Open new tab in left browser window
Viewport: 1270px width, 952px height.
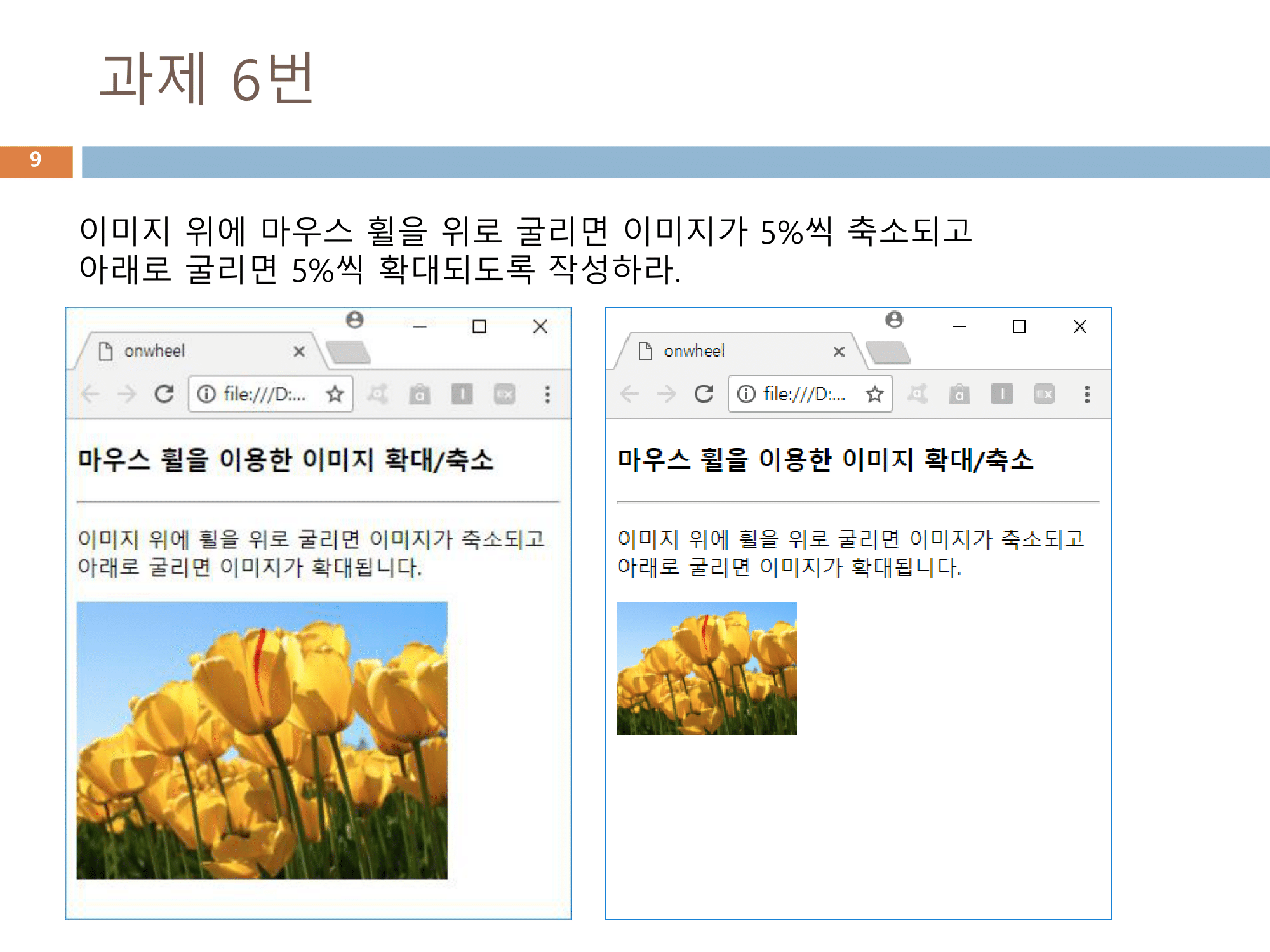pos(348,352)
